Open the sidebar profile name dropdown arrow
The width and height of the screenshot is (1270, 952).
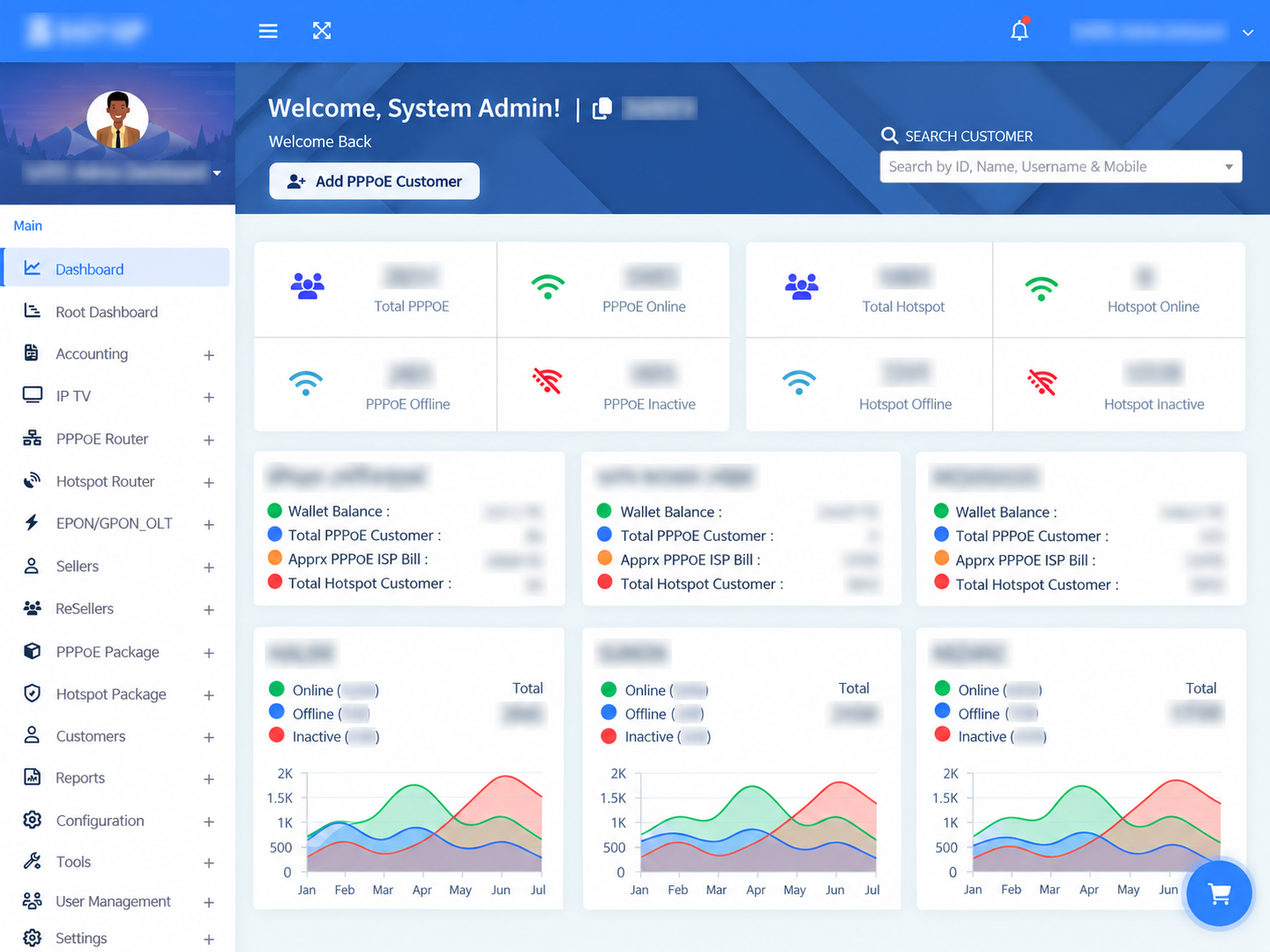coord(217,173)
